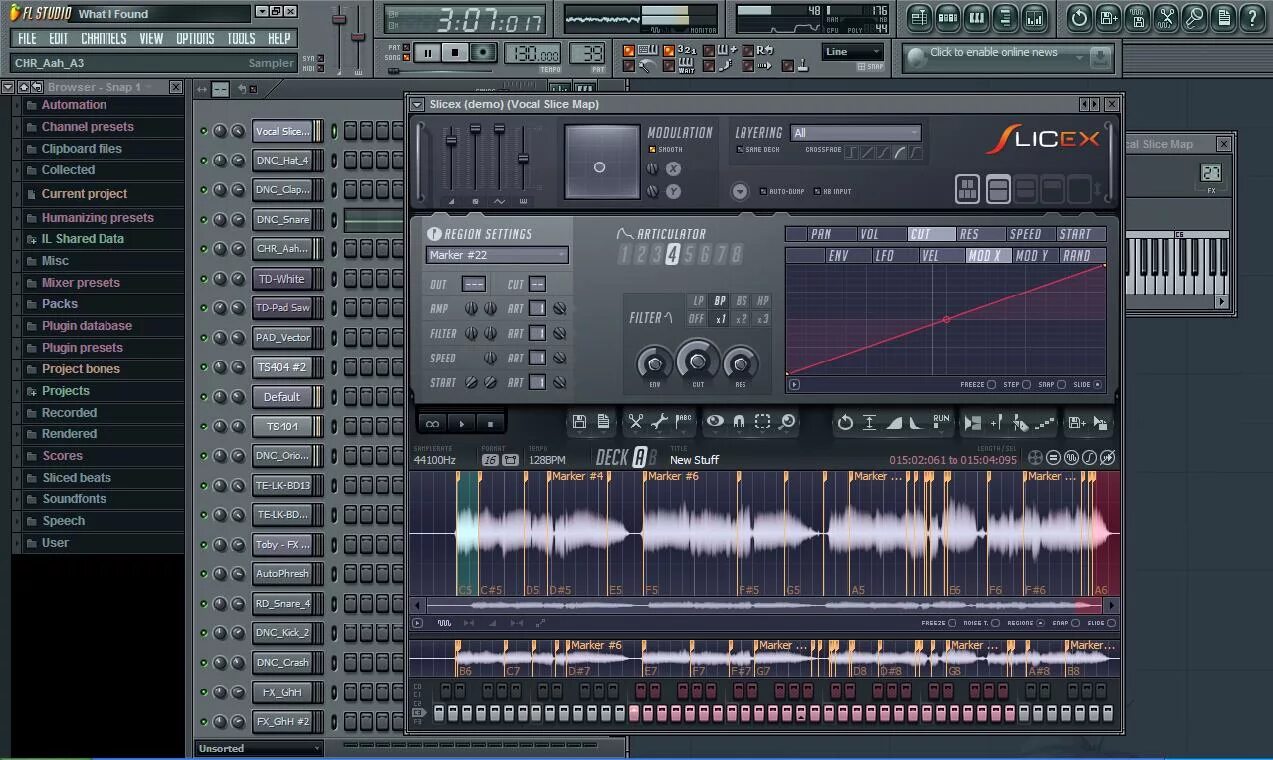
Task: Click the Slicex eye view options icon
Action: tap(715, 422)
